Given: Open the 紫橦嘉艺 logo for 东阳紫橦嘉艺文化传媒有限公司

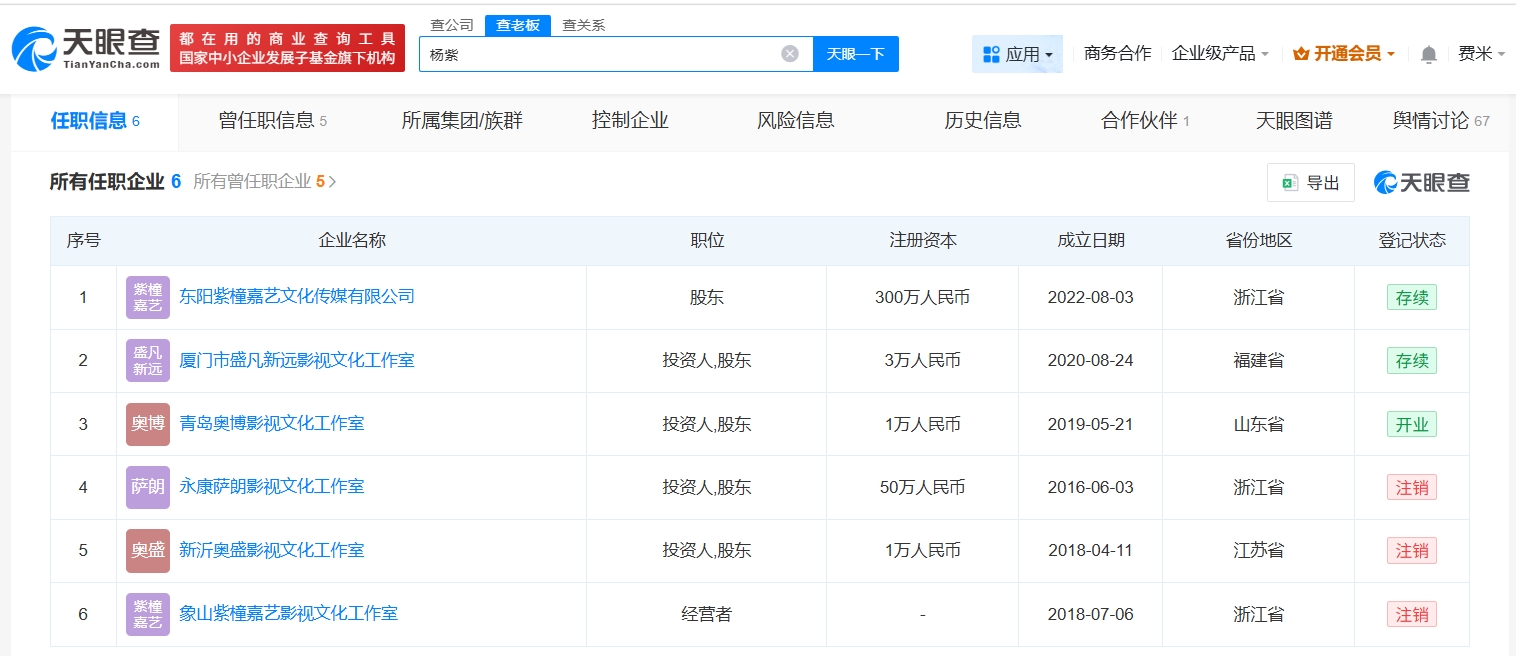Looking at the screenshot, I should (x=148, y=297).
